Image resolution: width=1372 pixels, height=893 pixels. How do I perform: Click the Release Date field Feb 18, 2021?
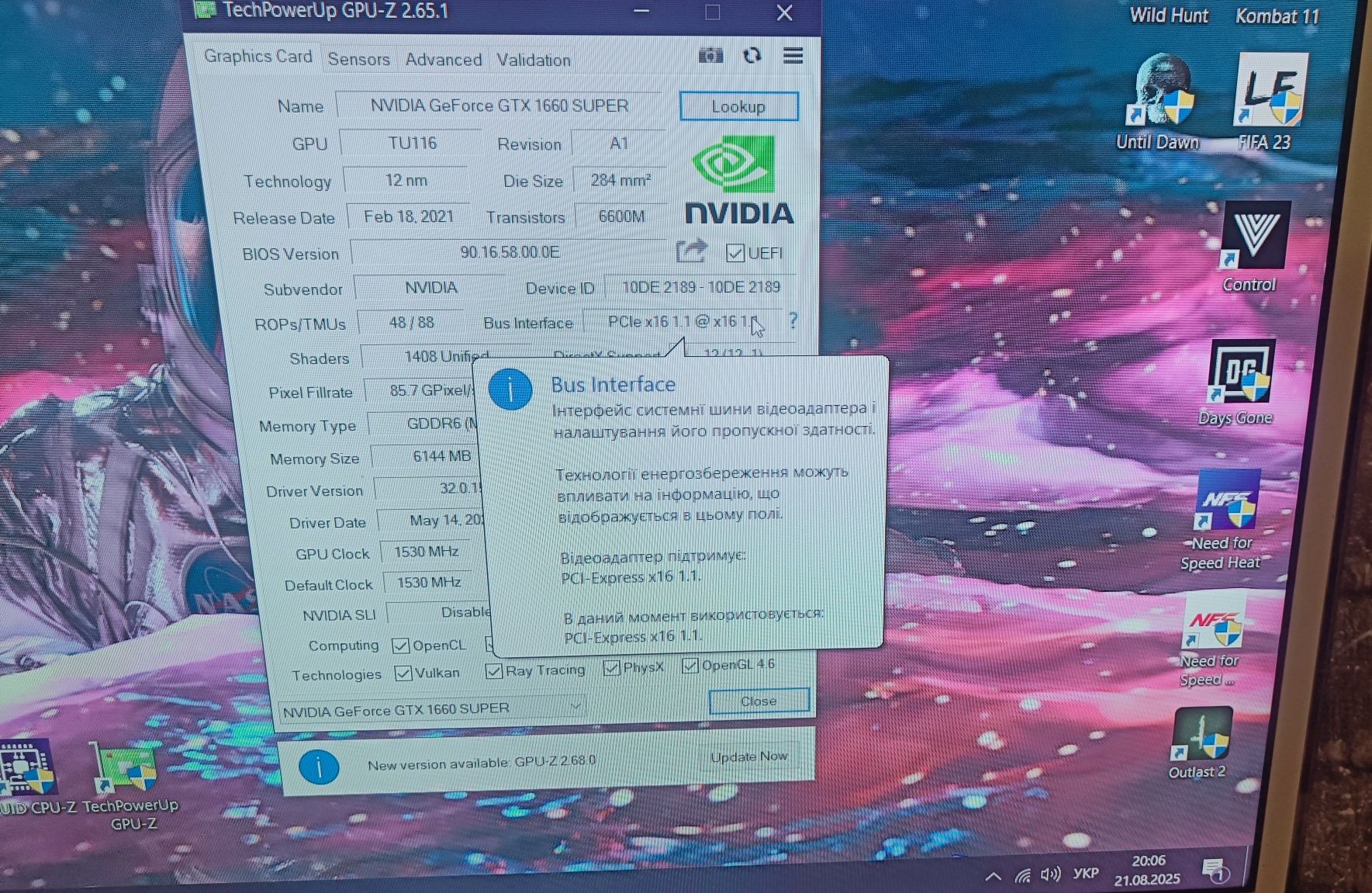click(408, 216)
